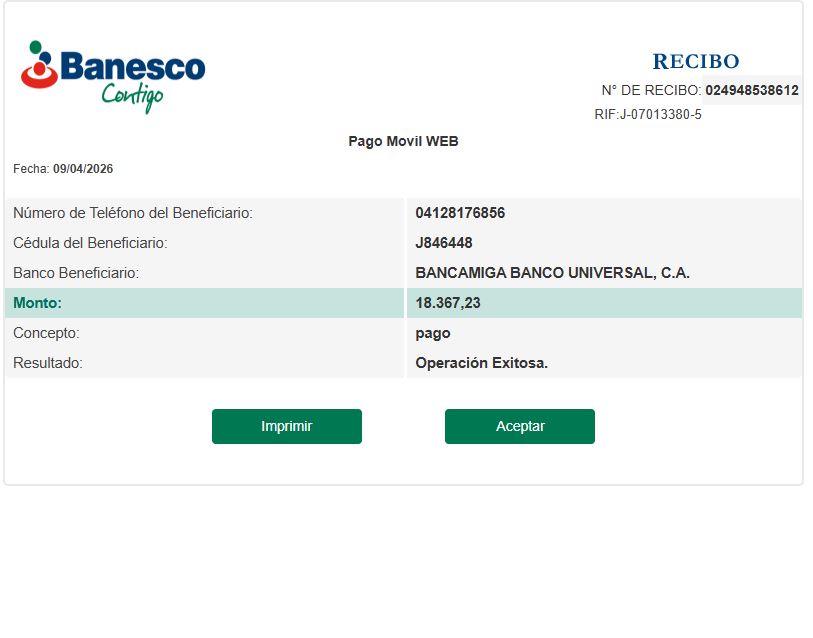
Task: Click the Pago Movil WEB title
Action: click(x=403, y=142)
